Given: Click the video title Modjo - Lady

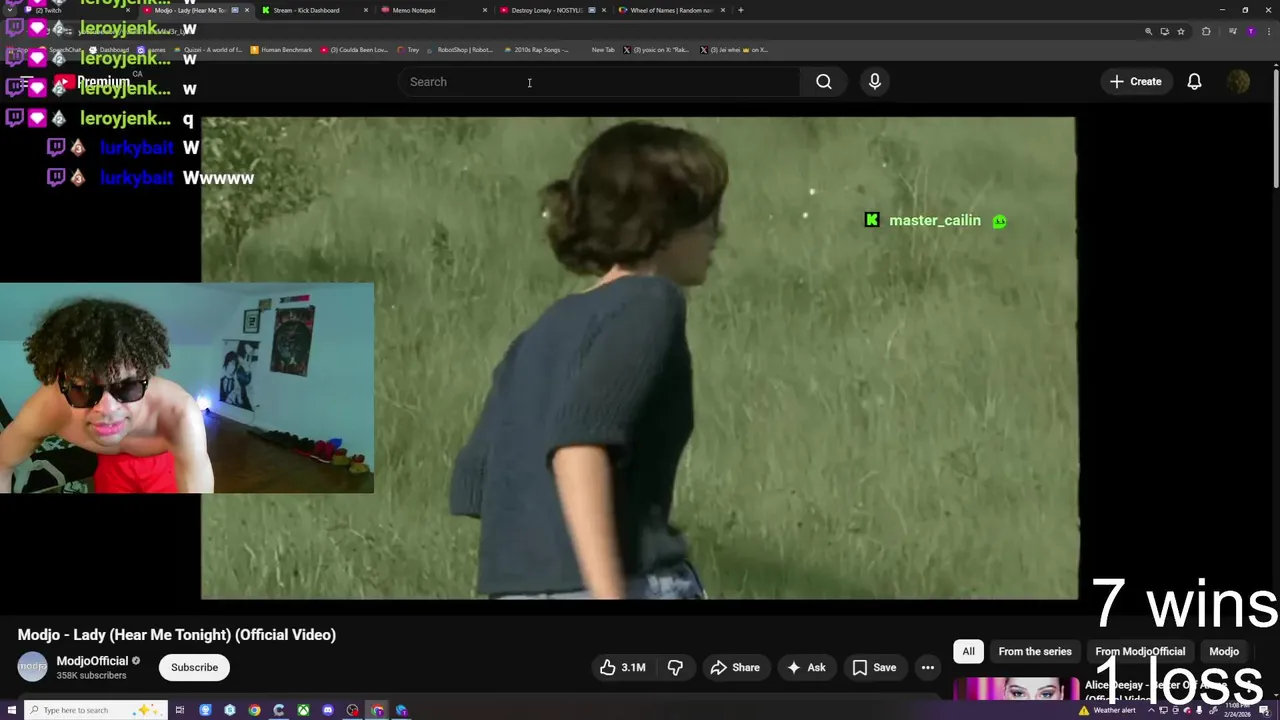Looking at the screenshot, I should 176,634.
